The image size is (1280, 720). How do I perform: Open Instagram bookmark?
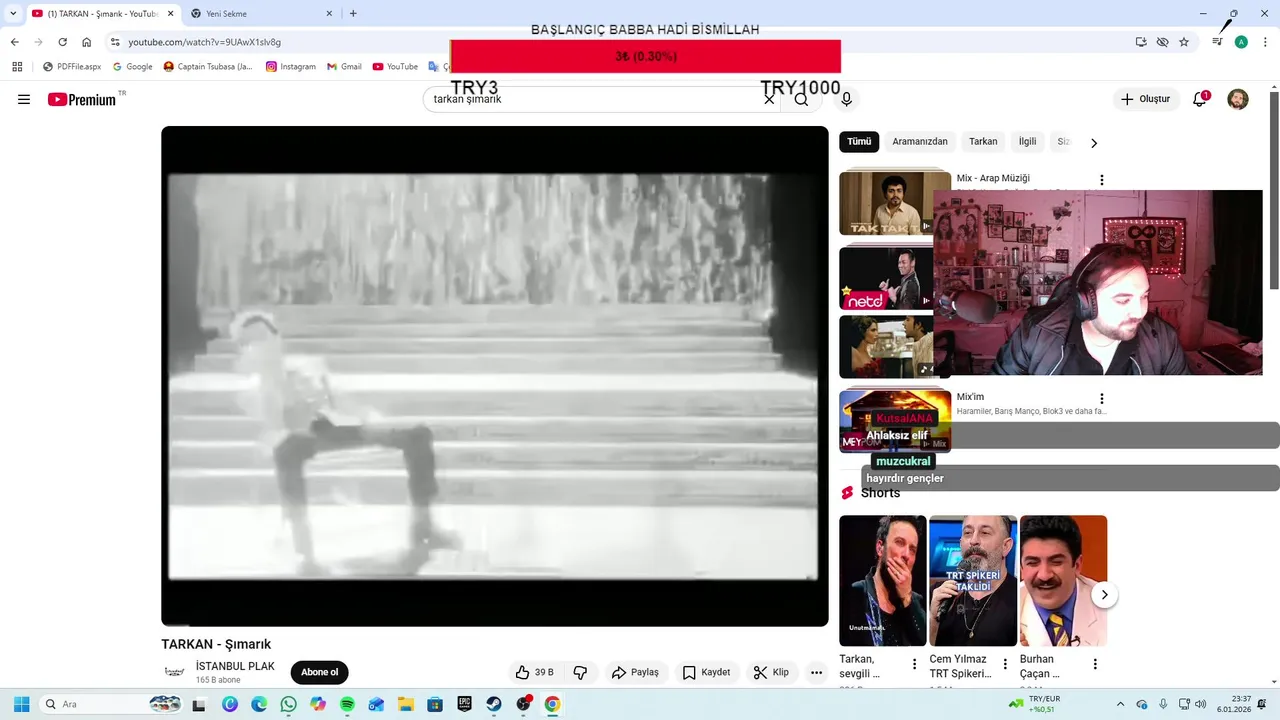click(x=290, y=66)
